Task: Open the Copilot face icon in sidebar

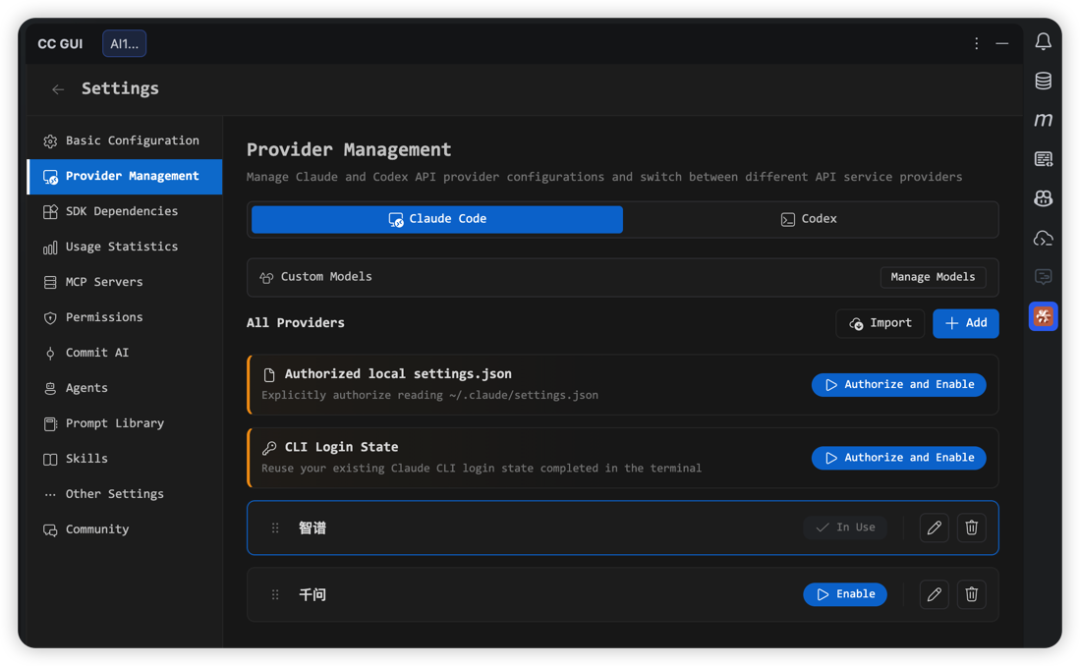Action: 1043,198
